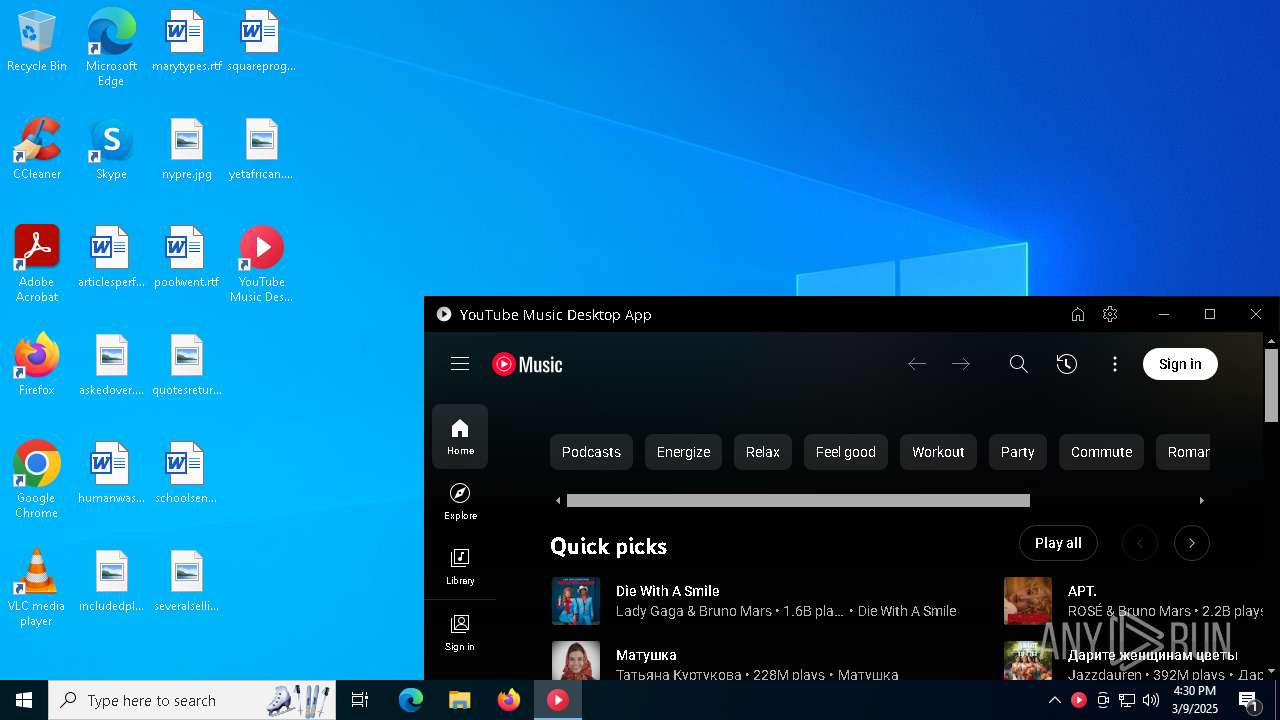The height and width of the screenshot is (720, 1280).
Task: Show next Quick picks with right chevron
Action: (1191, 543)
